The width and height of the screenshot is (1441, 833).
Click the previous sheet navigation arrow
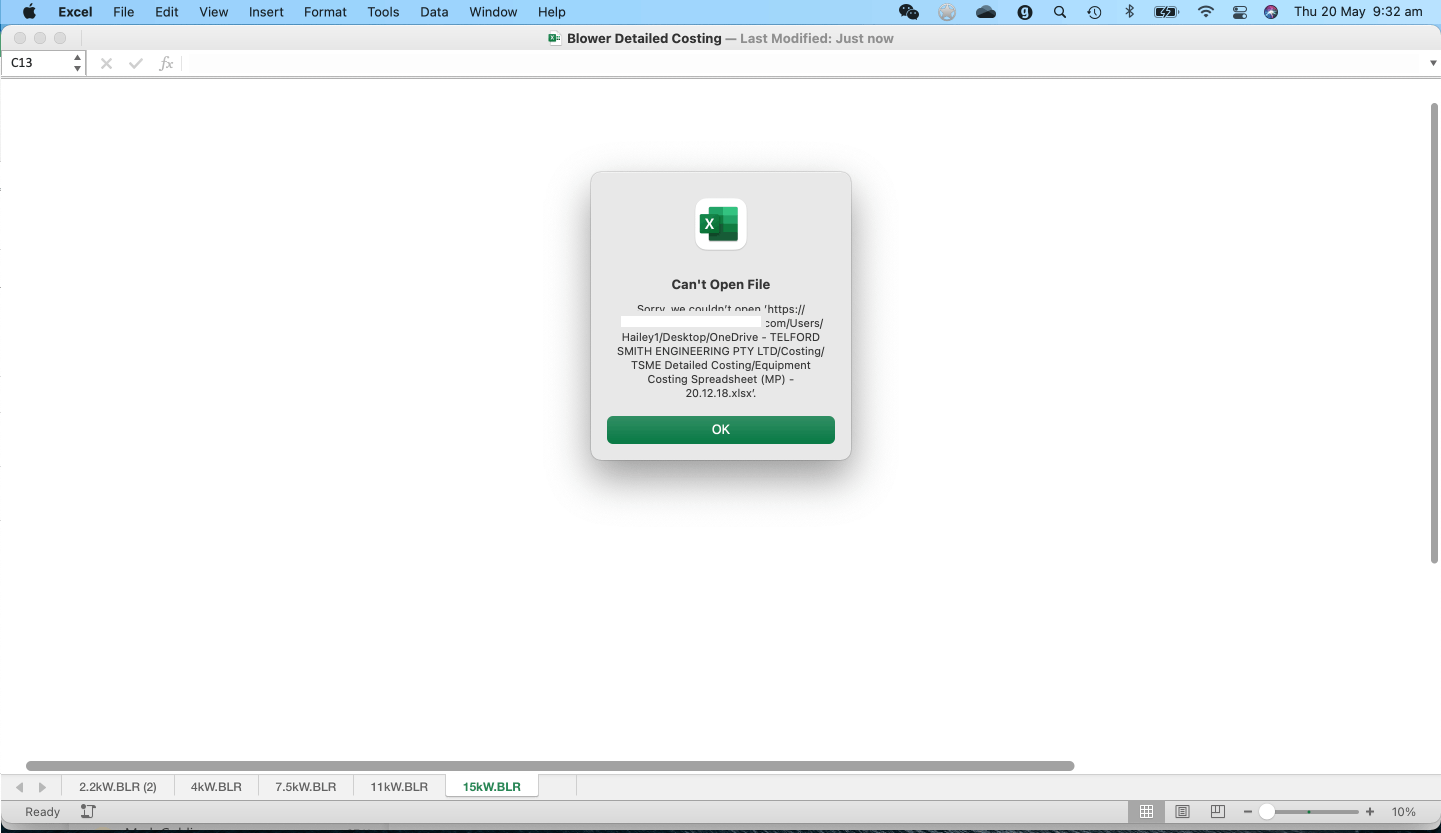point(19,787)
